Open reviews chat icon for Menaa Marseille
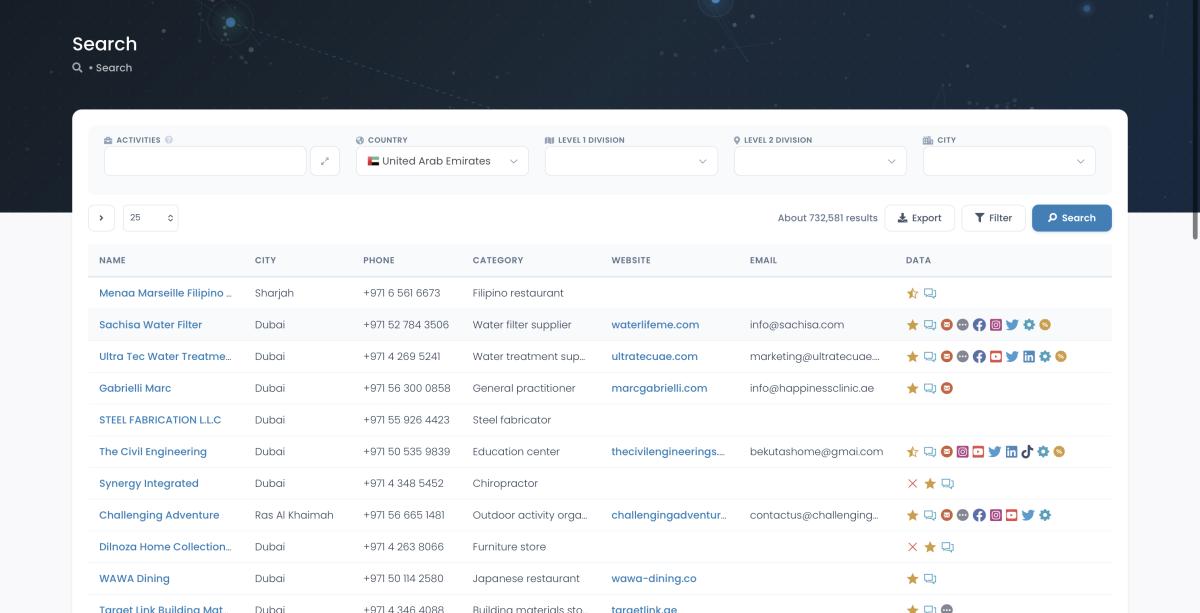The width and height of the screenshot is (1200, 613). pos(930,294)
